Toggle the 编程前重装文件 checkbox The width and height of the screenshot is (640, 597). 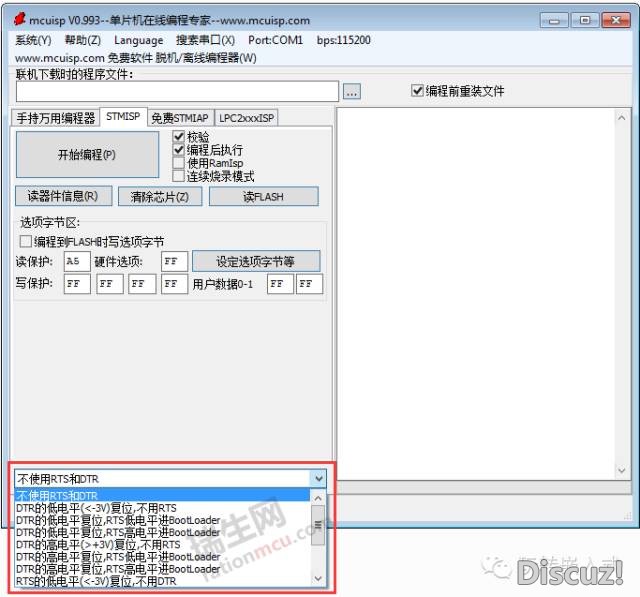pyautogui.click(x=458, y=91)
